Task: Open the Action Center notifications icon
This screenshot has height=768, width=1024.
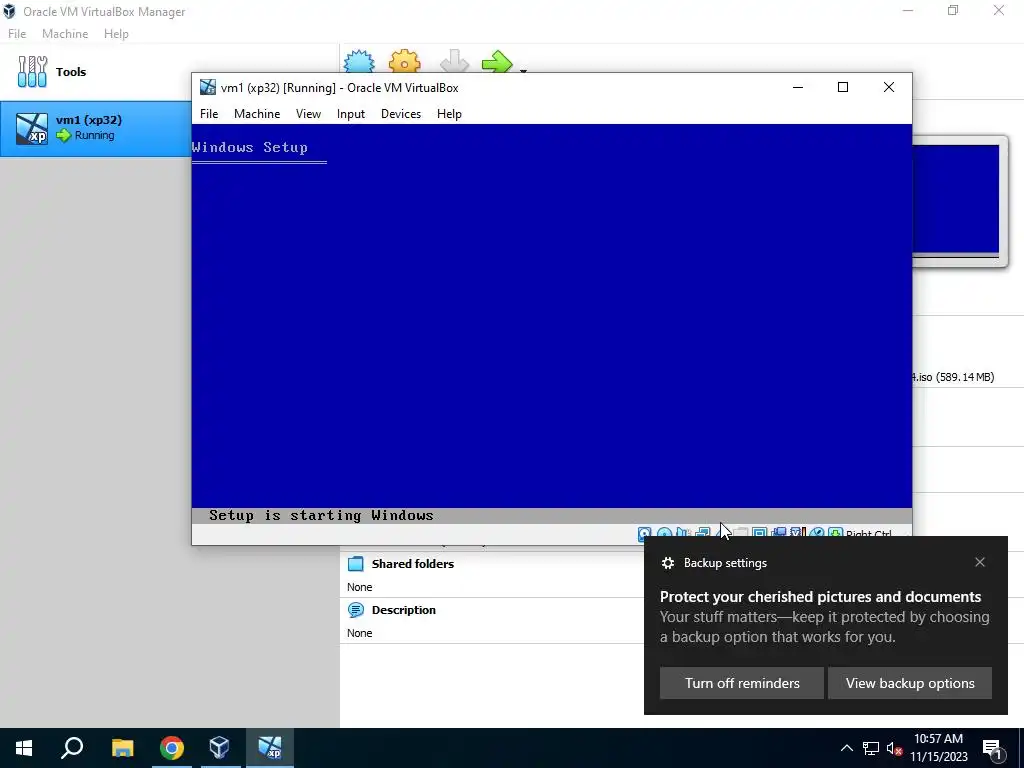Action: [992, 748]
